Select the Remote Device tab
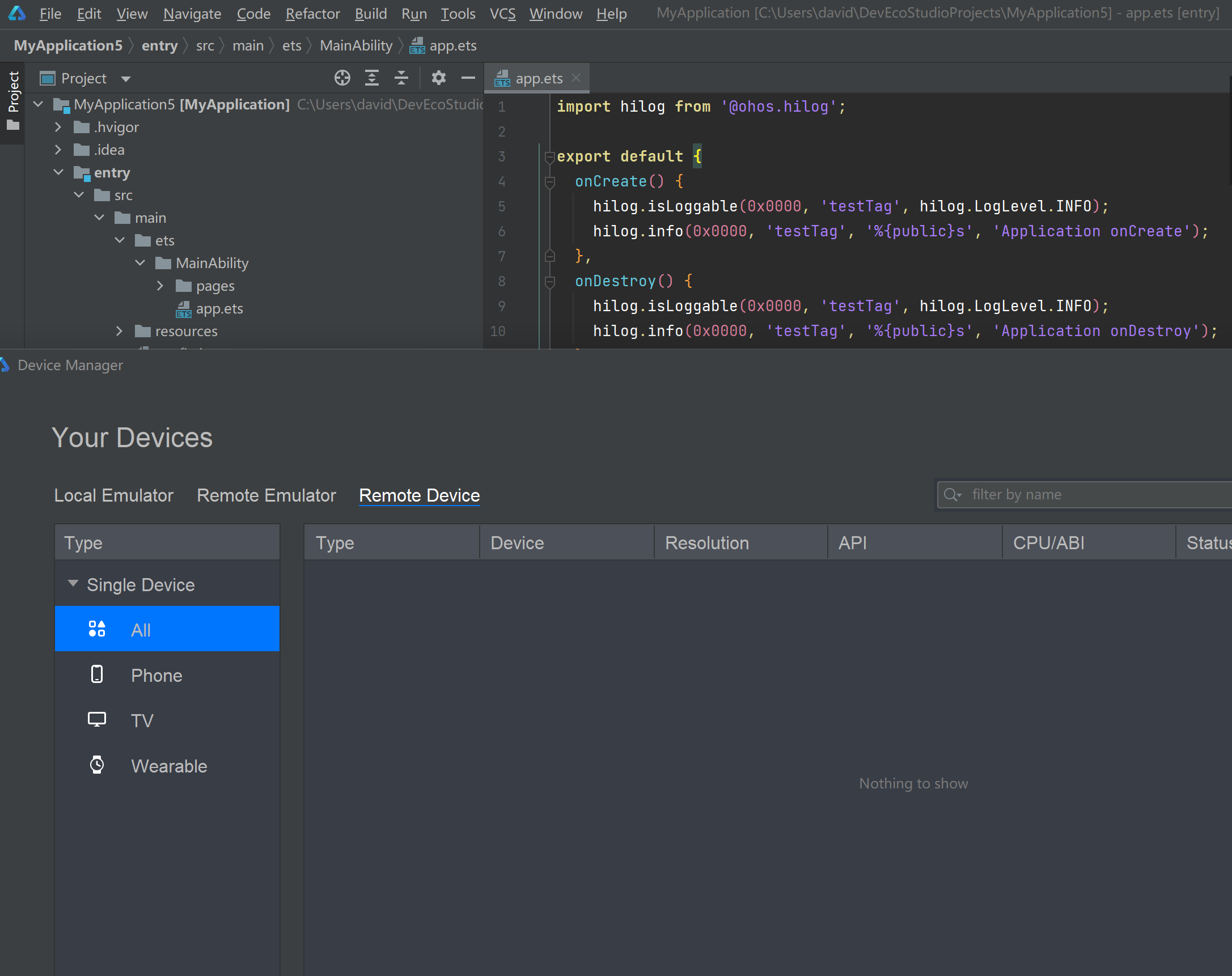Viewport: 1232px width, 976px height. pyautogui.click(x=420, y=495)
